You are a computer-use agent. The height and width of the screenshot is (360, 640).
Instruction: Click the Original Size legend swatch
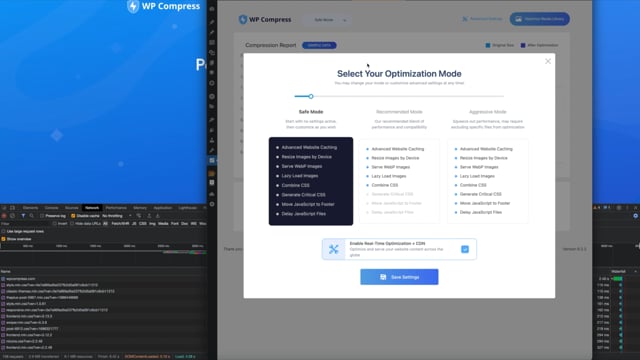tap(488, 45)
